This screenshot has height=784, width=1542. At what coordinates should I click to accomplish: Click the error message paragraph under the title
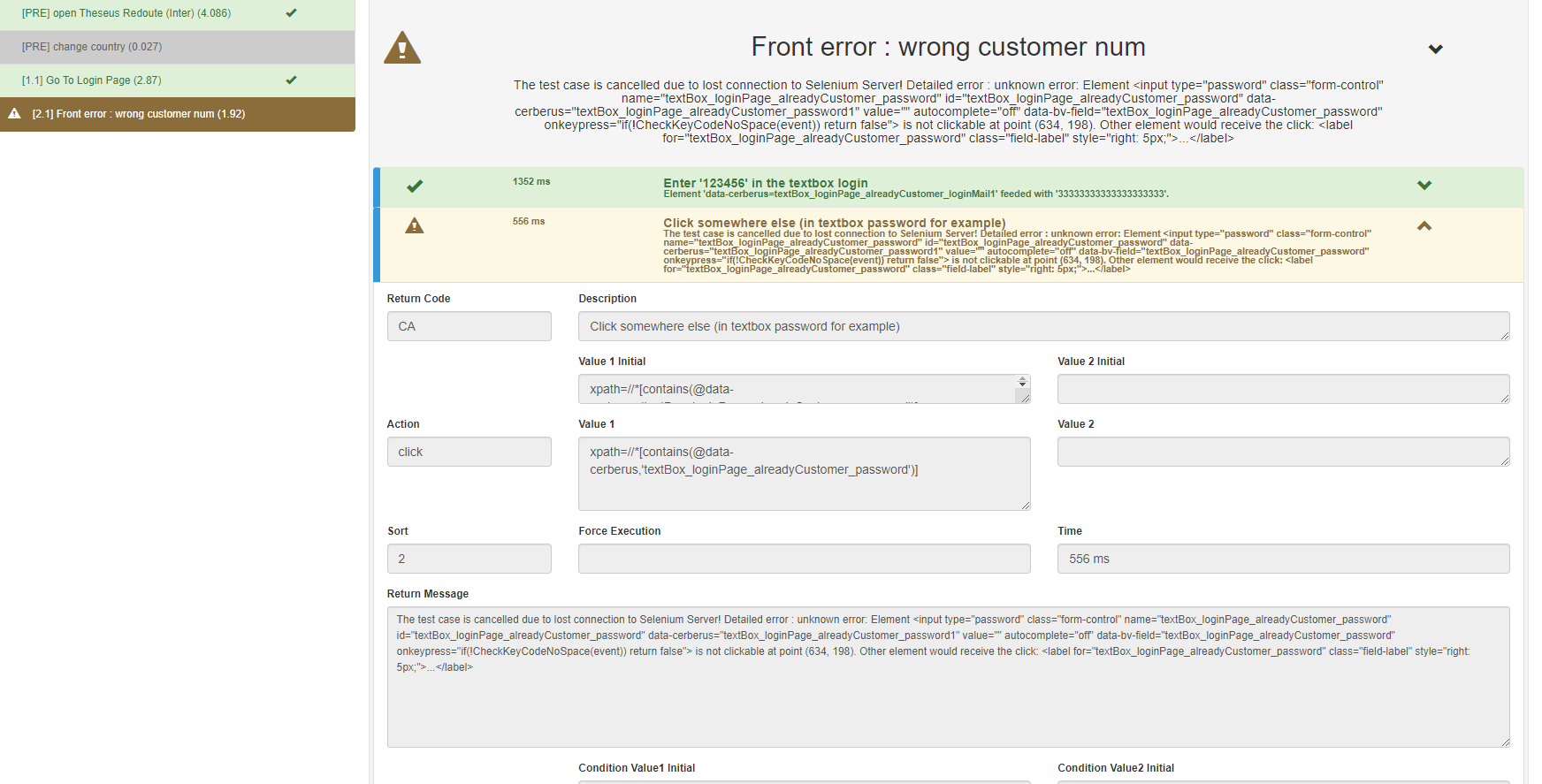point(949,111)
